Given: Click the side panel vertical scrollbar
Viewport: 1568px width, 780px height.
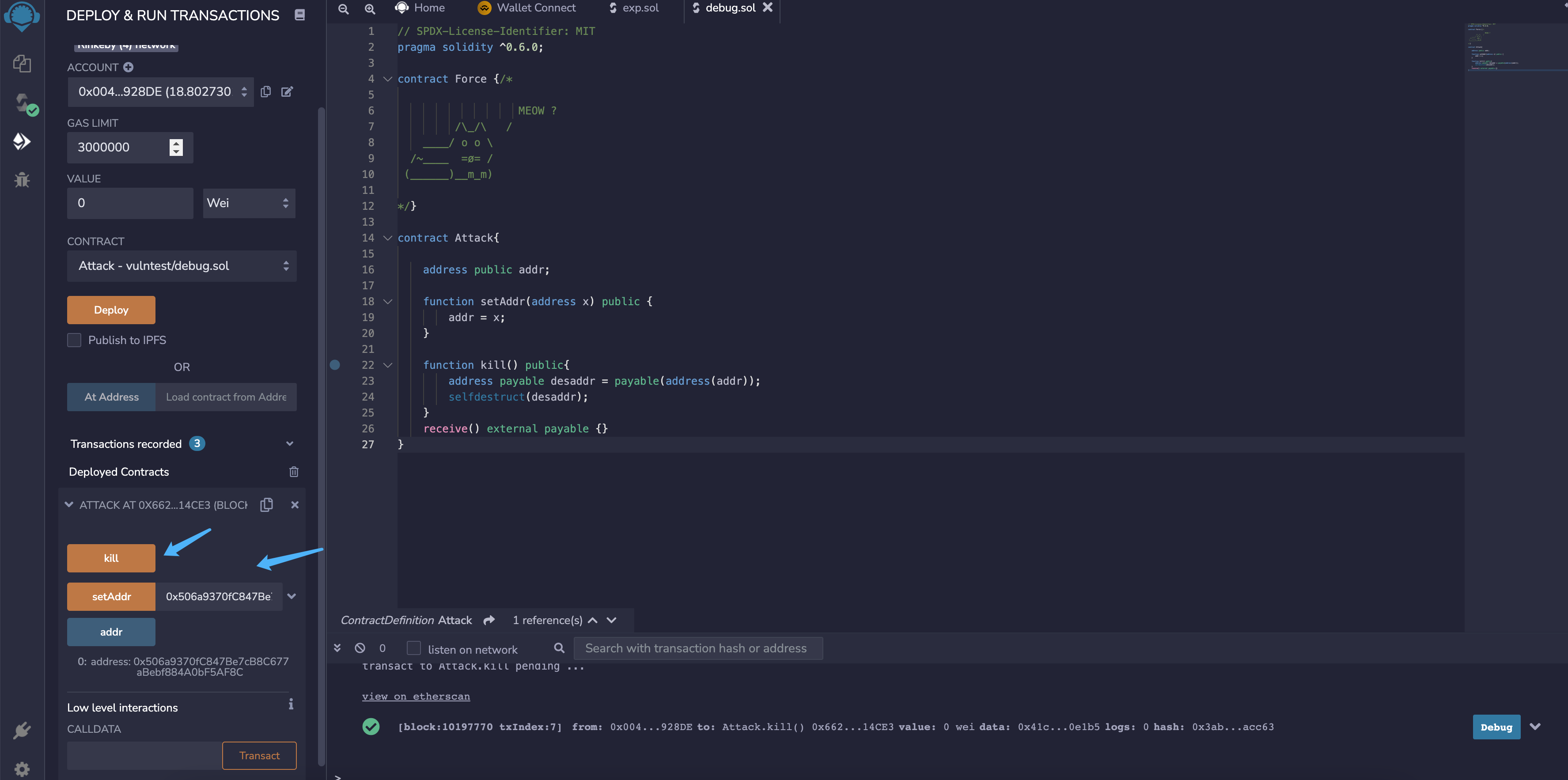Looking at the screenshot, I should point(322,435).
